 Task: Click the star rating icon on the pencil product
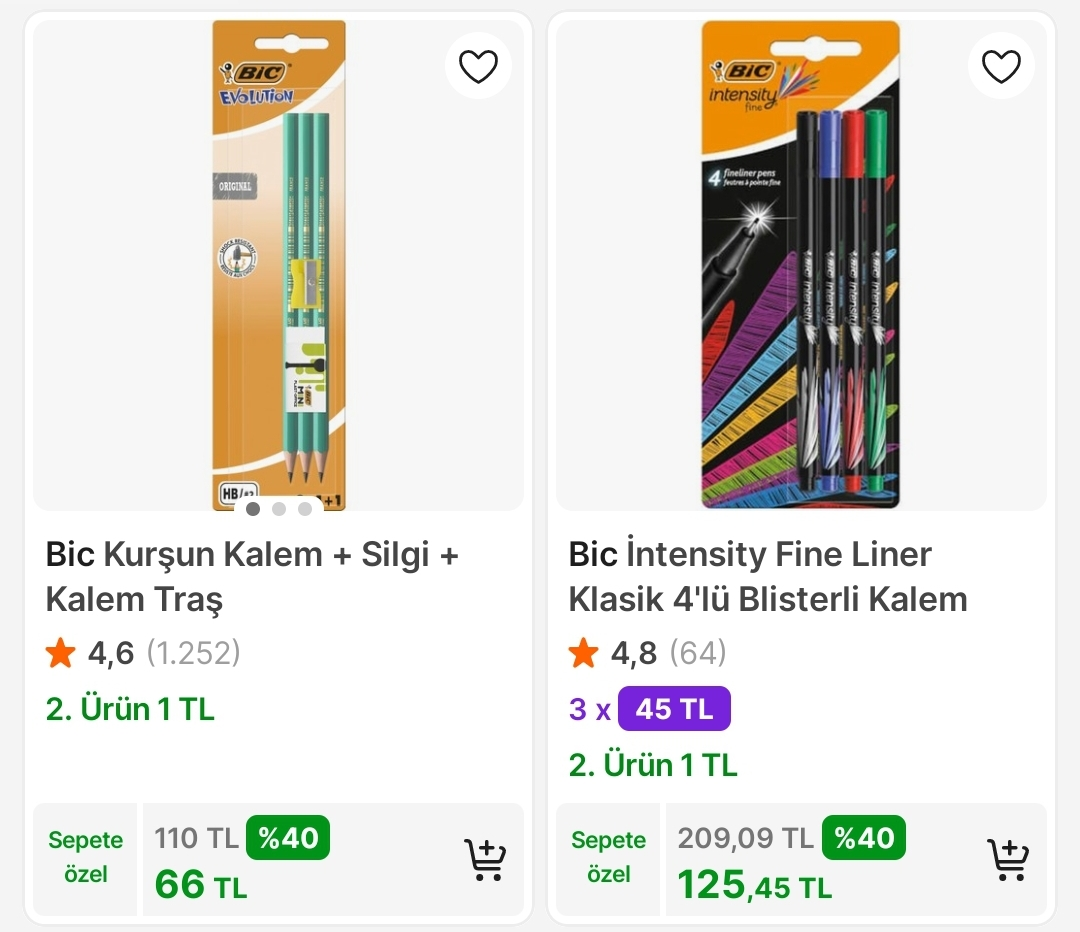click(x=60, y=652)
